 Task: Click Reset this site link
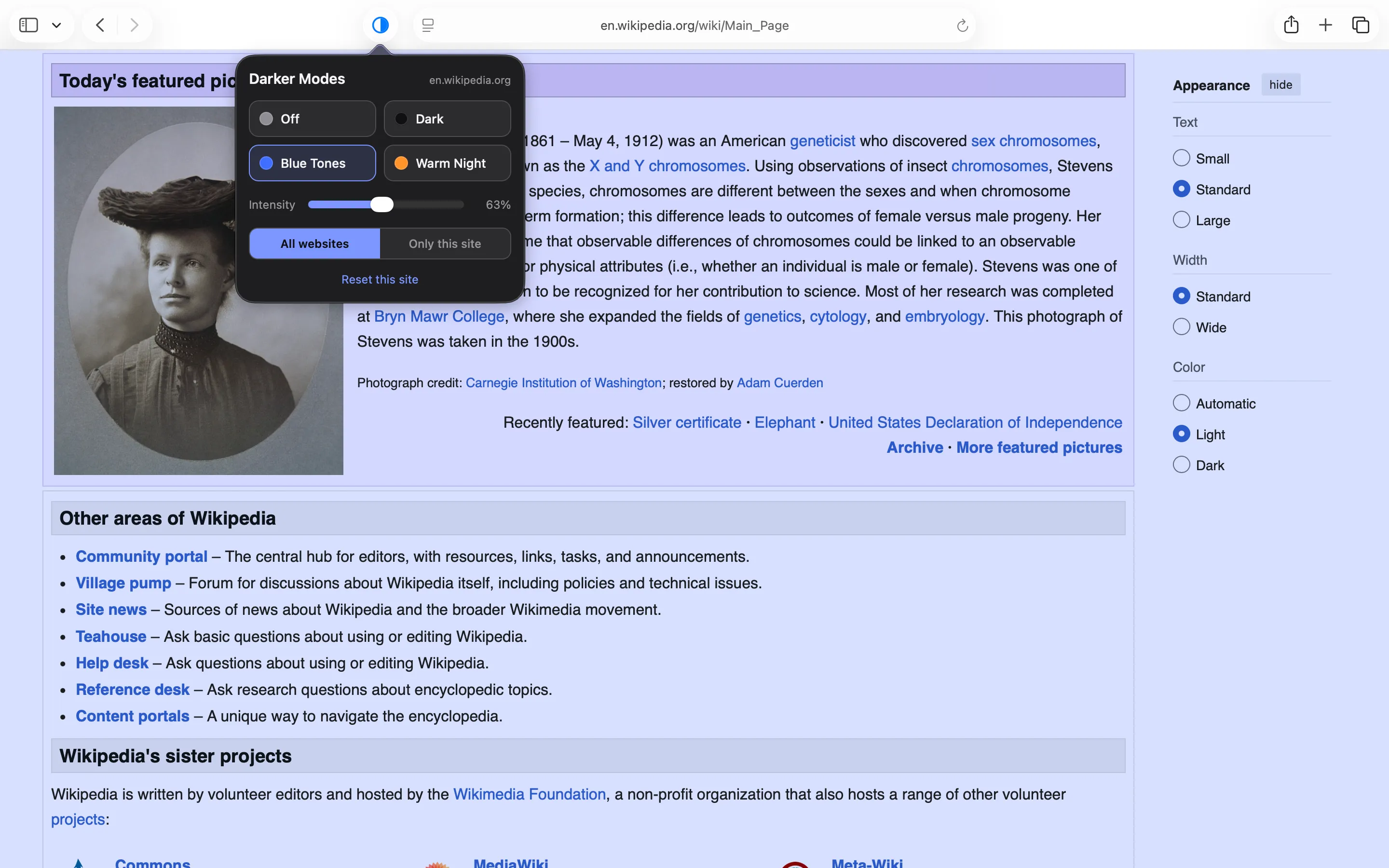(380, 280)
